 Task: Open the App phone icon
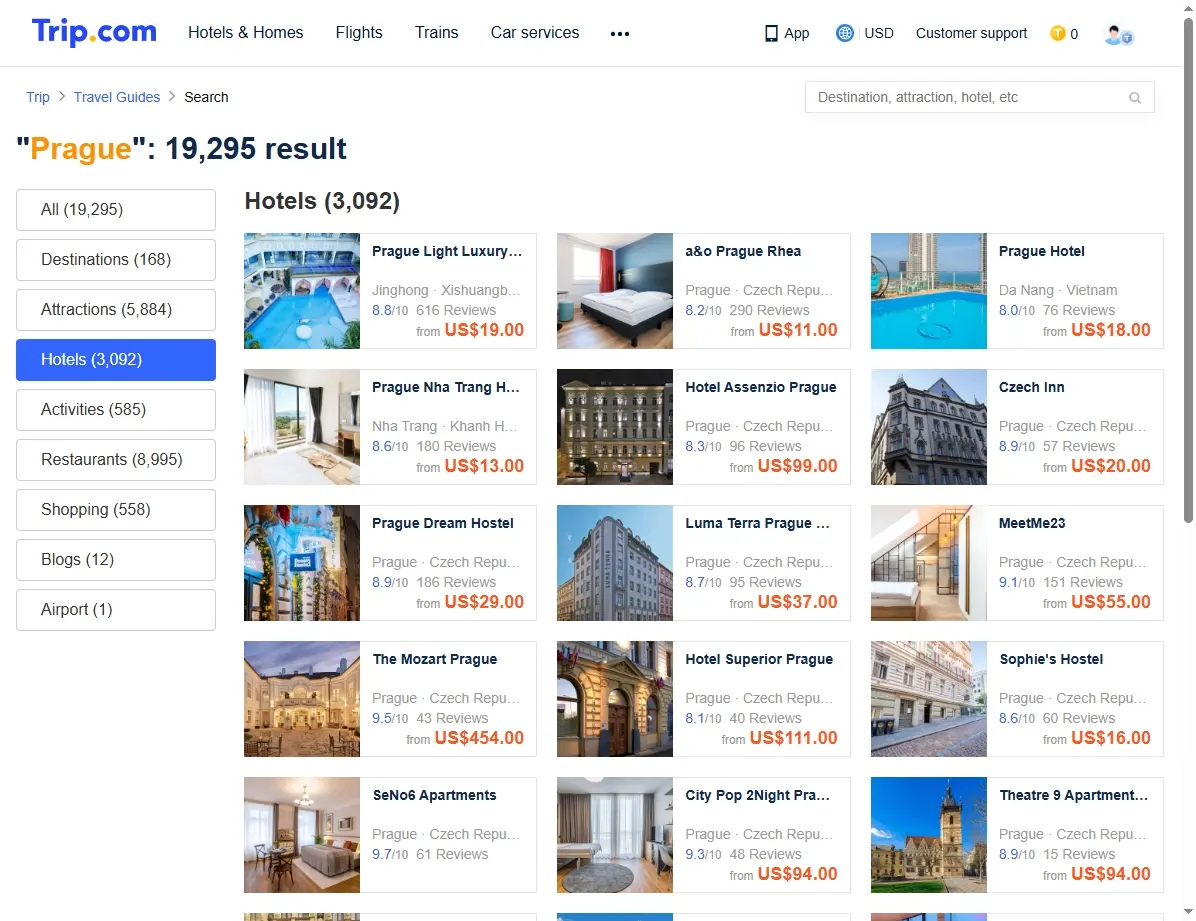click(x=771, y=34)
